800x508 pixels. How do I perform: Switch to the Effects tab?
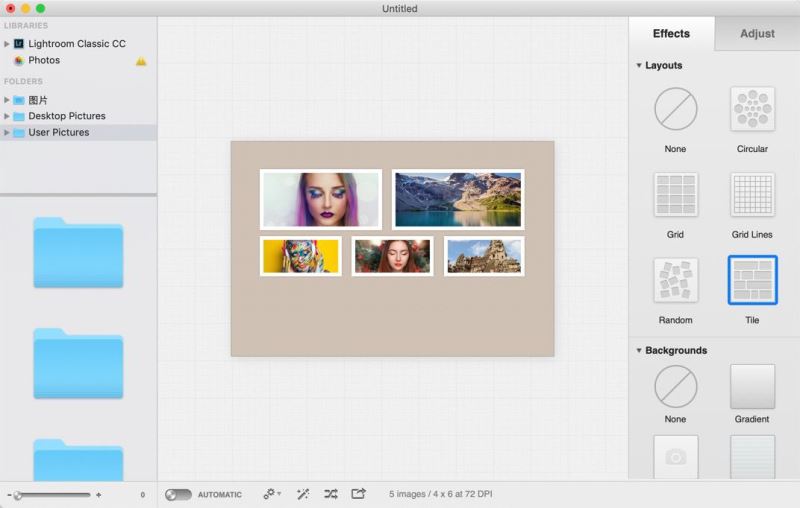671,34
